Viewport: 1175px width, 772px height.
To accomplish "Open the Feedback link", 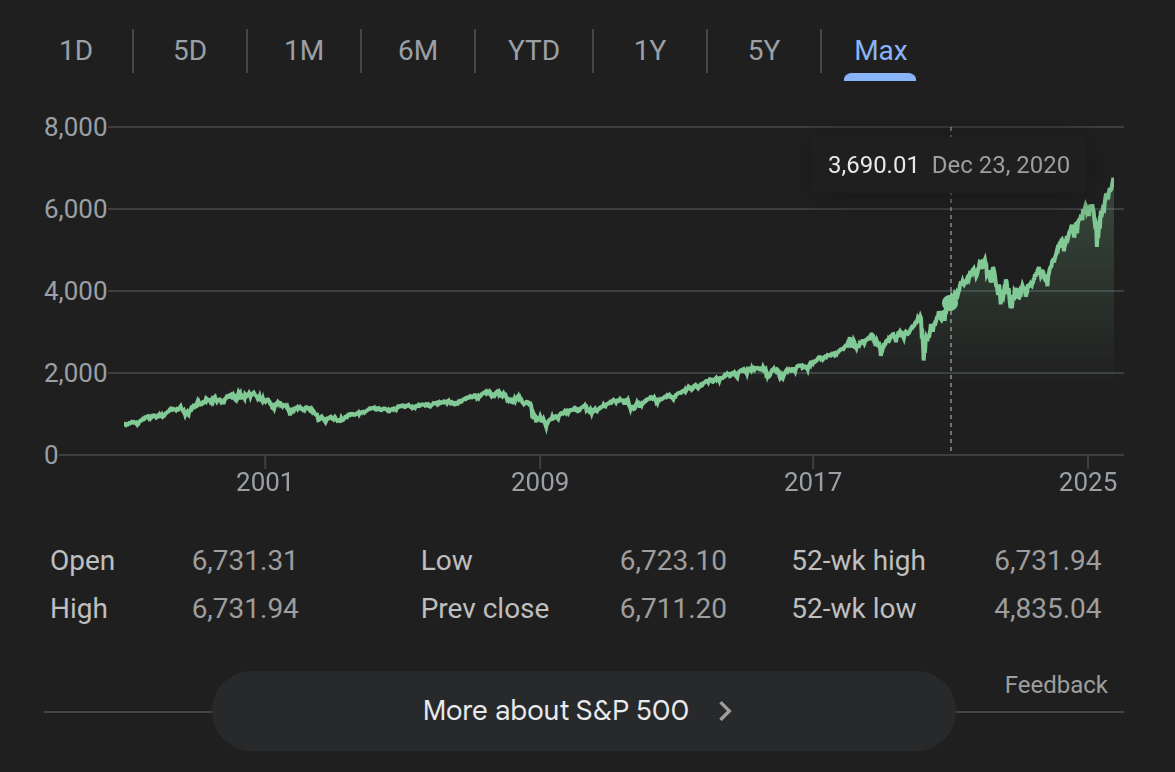I will 1056,685.
